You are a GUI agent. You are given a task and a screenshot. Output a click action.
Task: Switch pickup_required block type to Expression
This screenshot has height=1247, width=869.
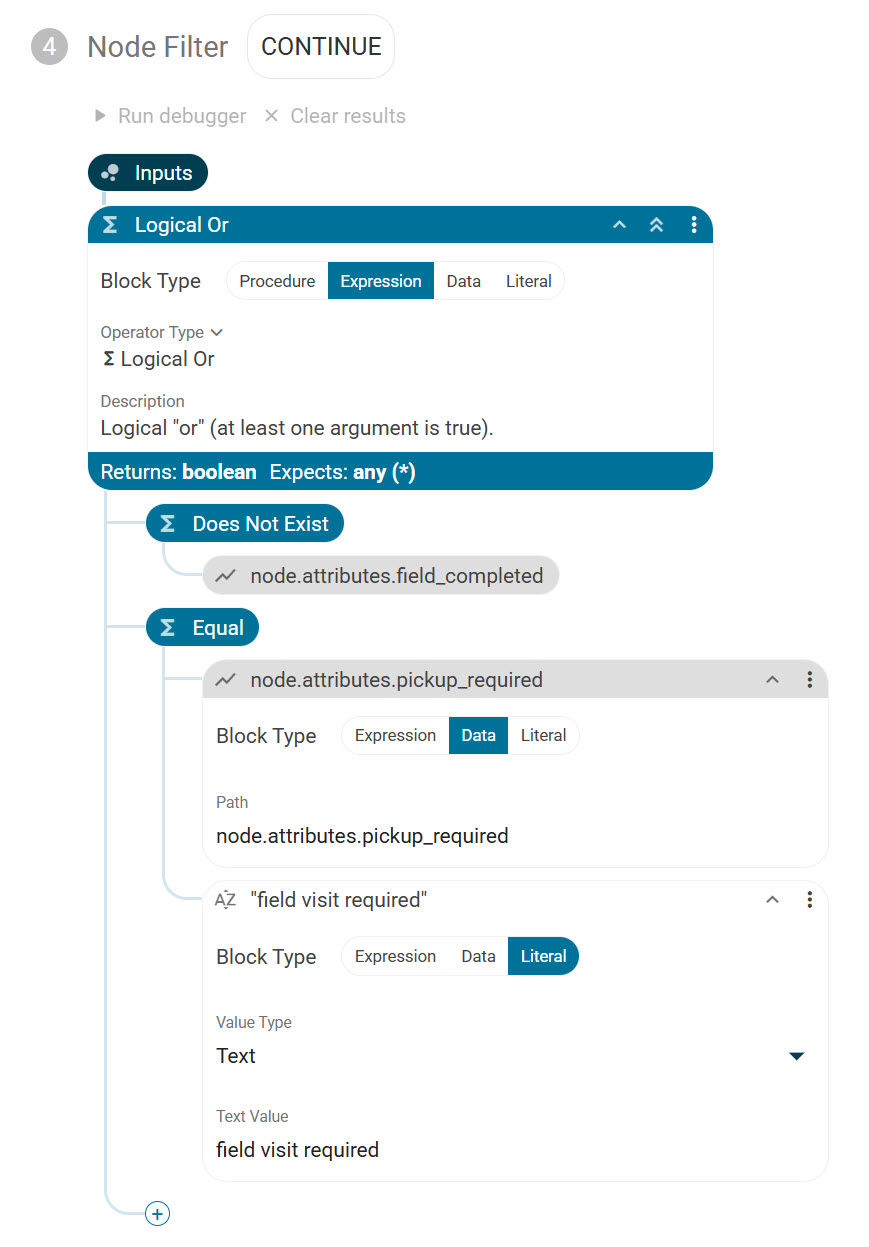[x=395, y=735]
